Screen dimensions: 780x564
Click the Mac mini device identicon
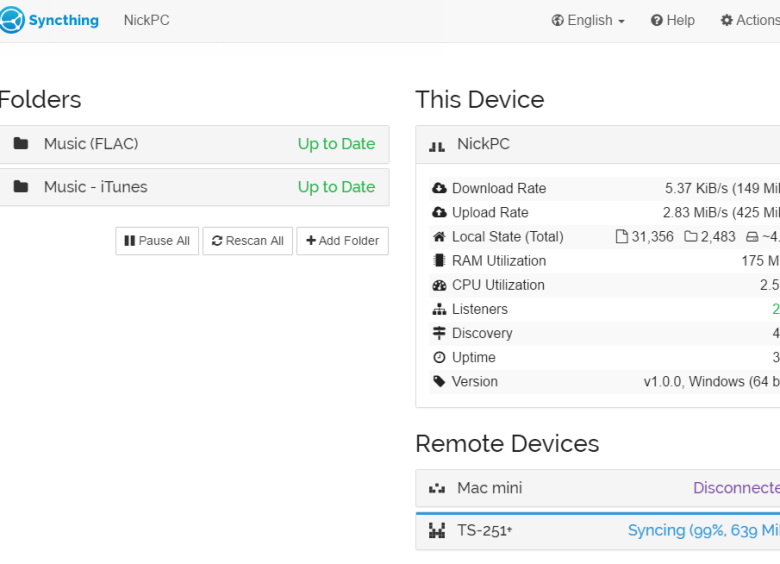[437, 489]
